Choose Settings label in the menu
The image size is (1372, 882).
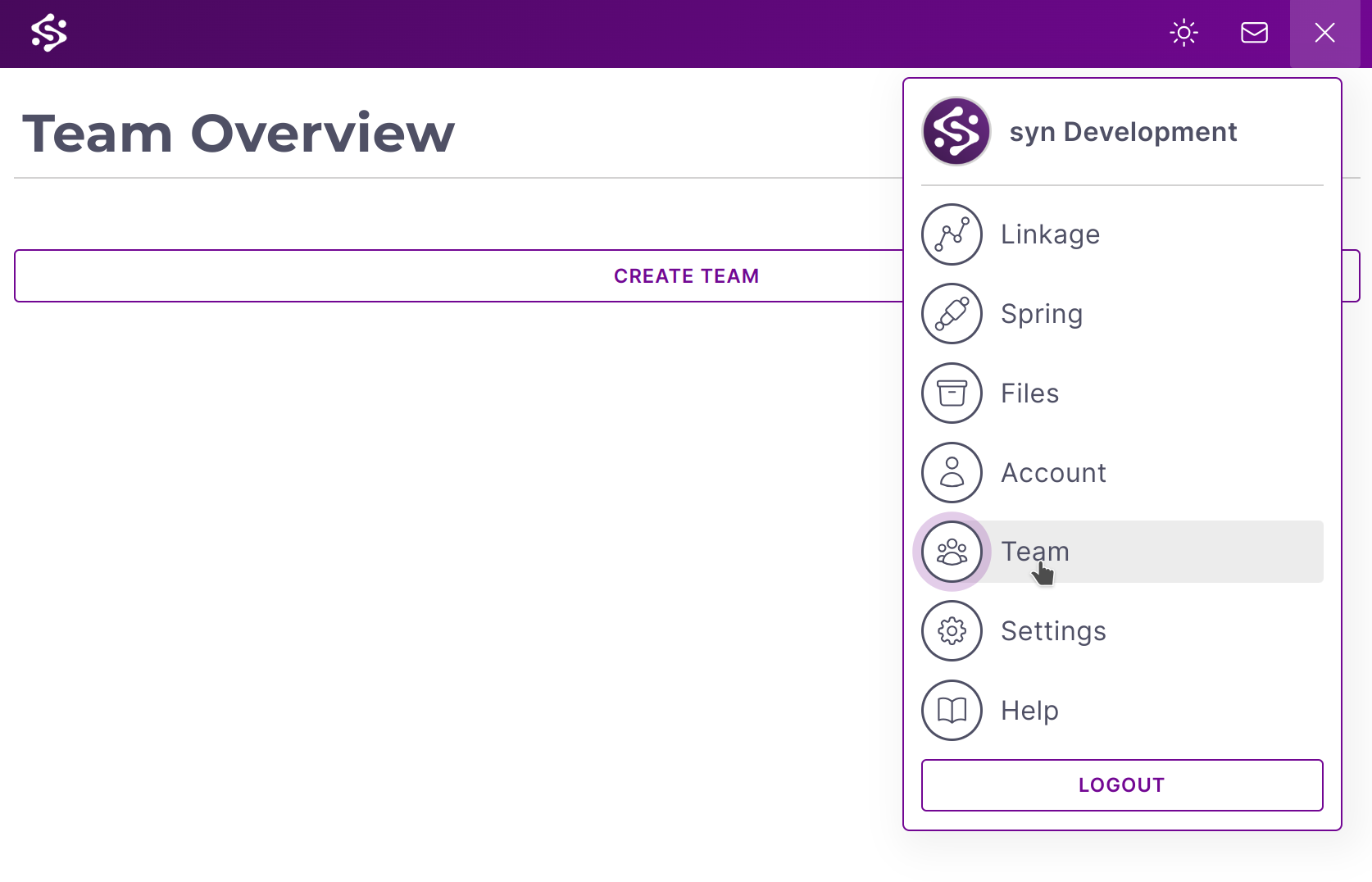(1053, 631)
